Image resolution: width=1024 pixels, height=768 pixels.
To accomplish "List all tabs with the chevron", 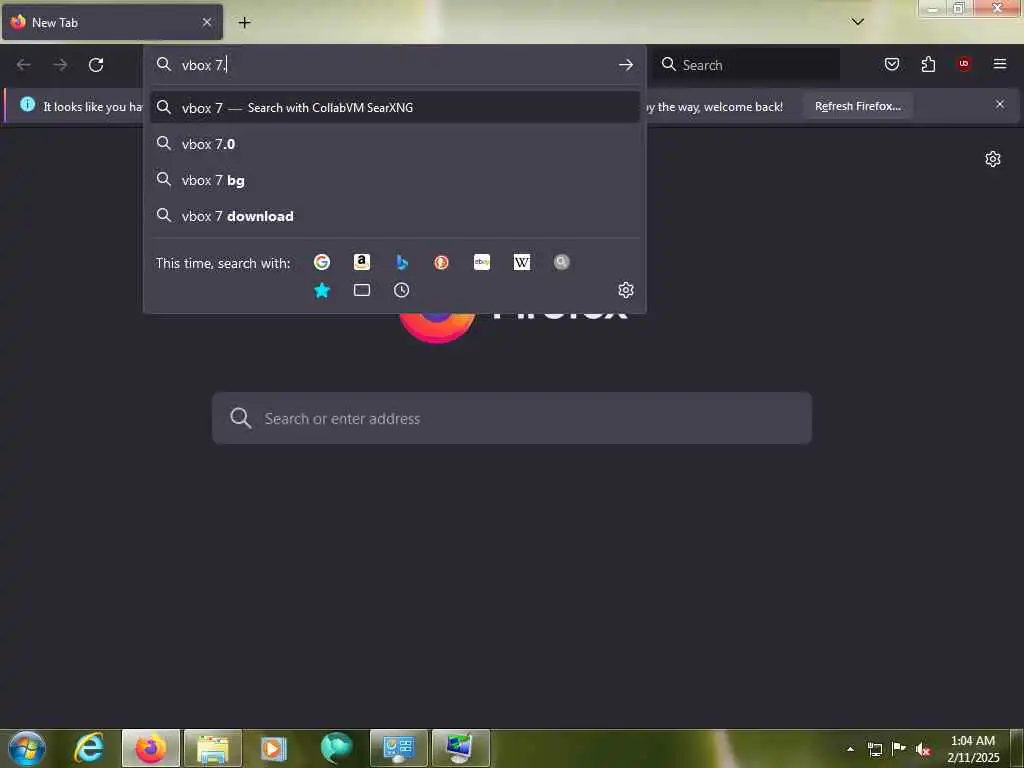I will [x=858, y=22].
